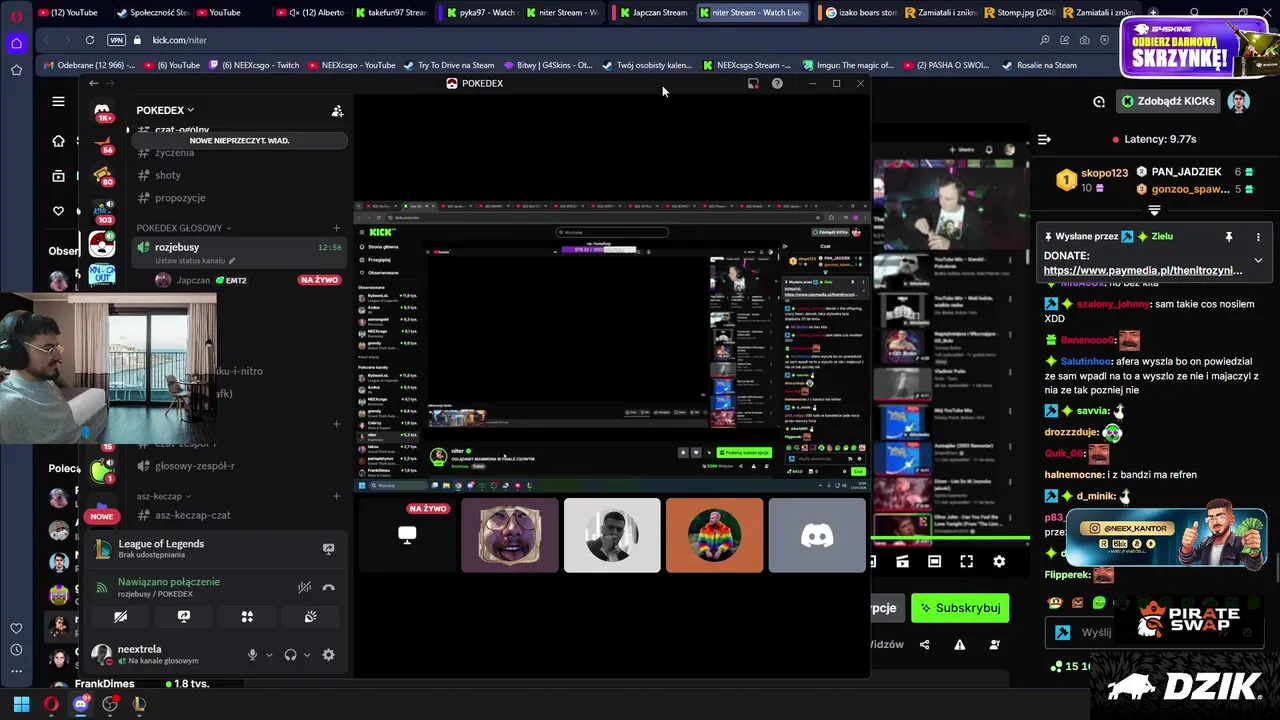1280x720 pixels.
Task: Turn on the camera in Discord voice panel
Action: click(120, 617)
